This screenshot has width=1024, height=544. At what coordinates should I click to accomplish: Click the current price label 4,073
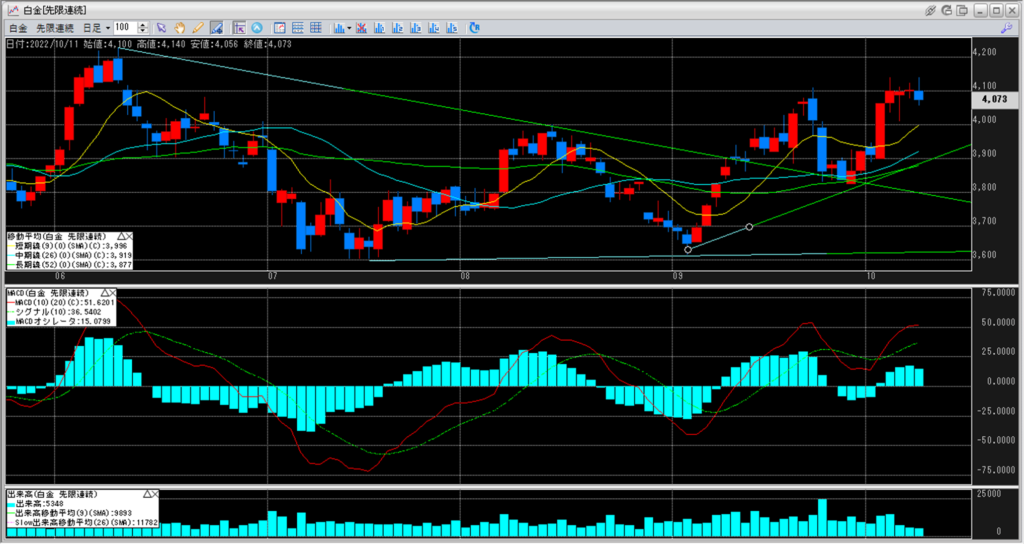(x=994, y=99)
